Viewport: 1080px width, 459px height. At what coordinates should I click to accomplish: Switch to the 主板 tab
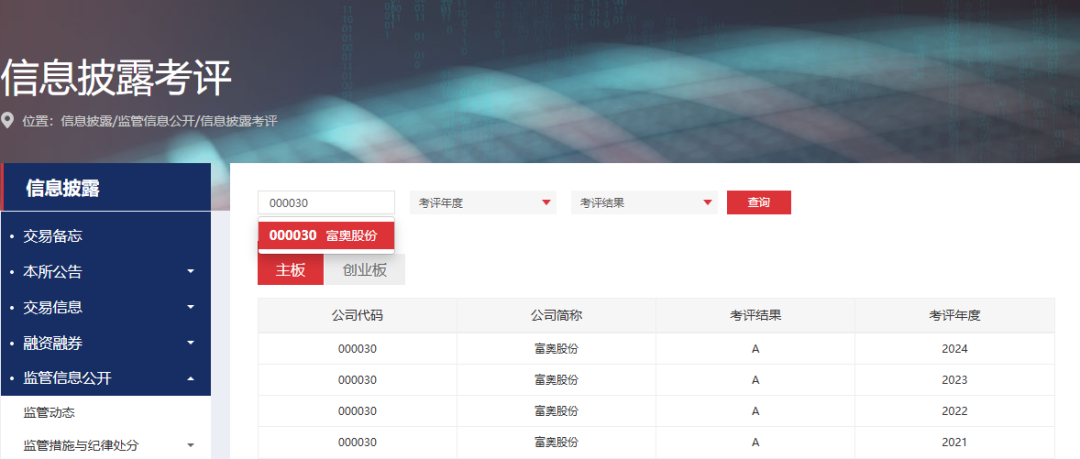tap(291, 269)
